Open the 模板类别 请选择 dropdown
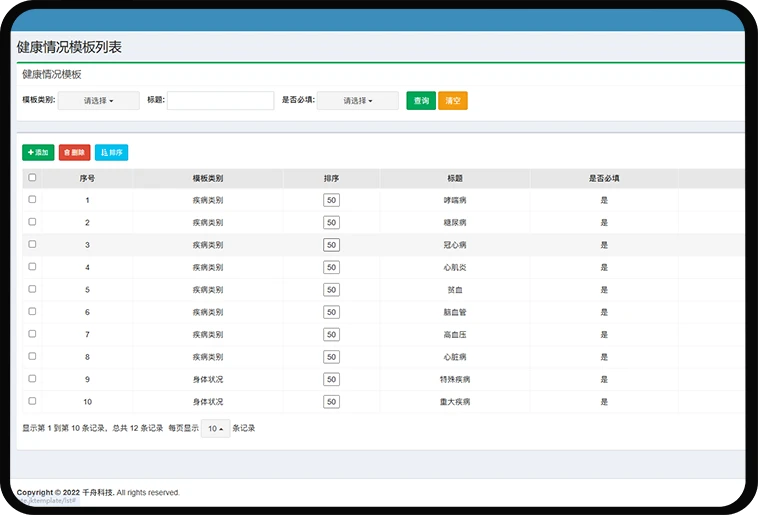This screenshot has width=758, height=515. coord(98,101)
